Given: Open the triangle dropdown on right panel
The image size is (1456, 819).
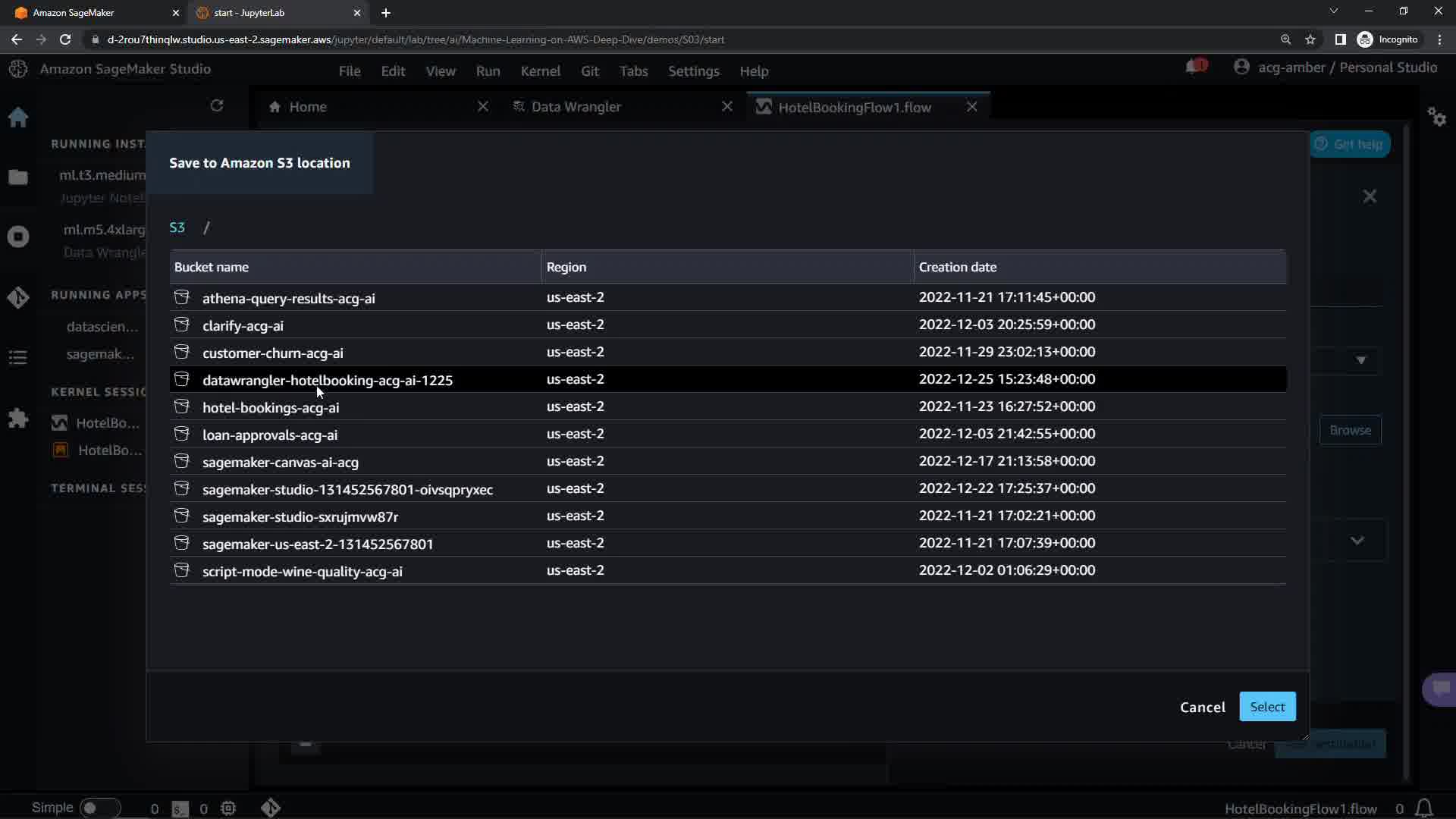Looking at the screenshot, I should pos(1360,360).
